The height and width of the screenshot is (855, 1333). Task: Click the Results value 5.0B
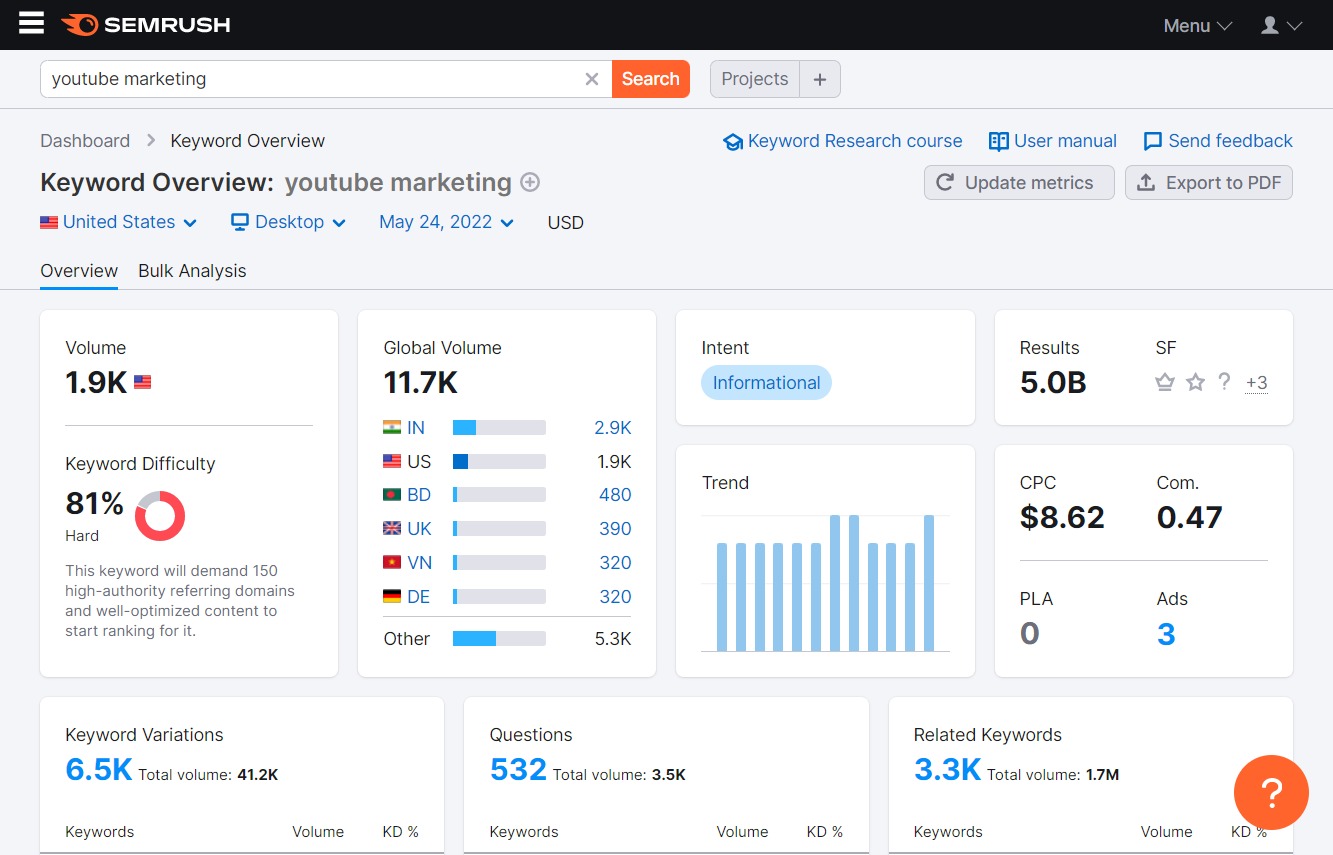[1053, 382]
